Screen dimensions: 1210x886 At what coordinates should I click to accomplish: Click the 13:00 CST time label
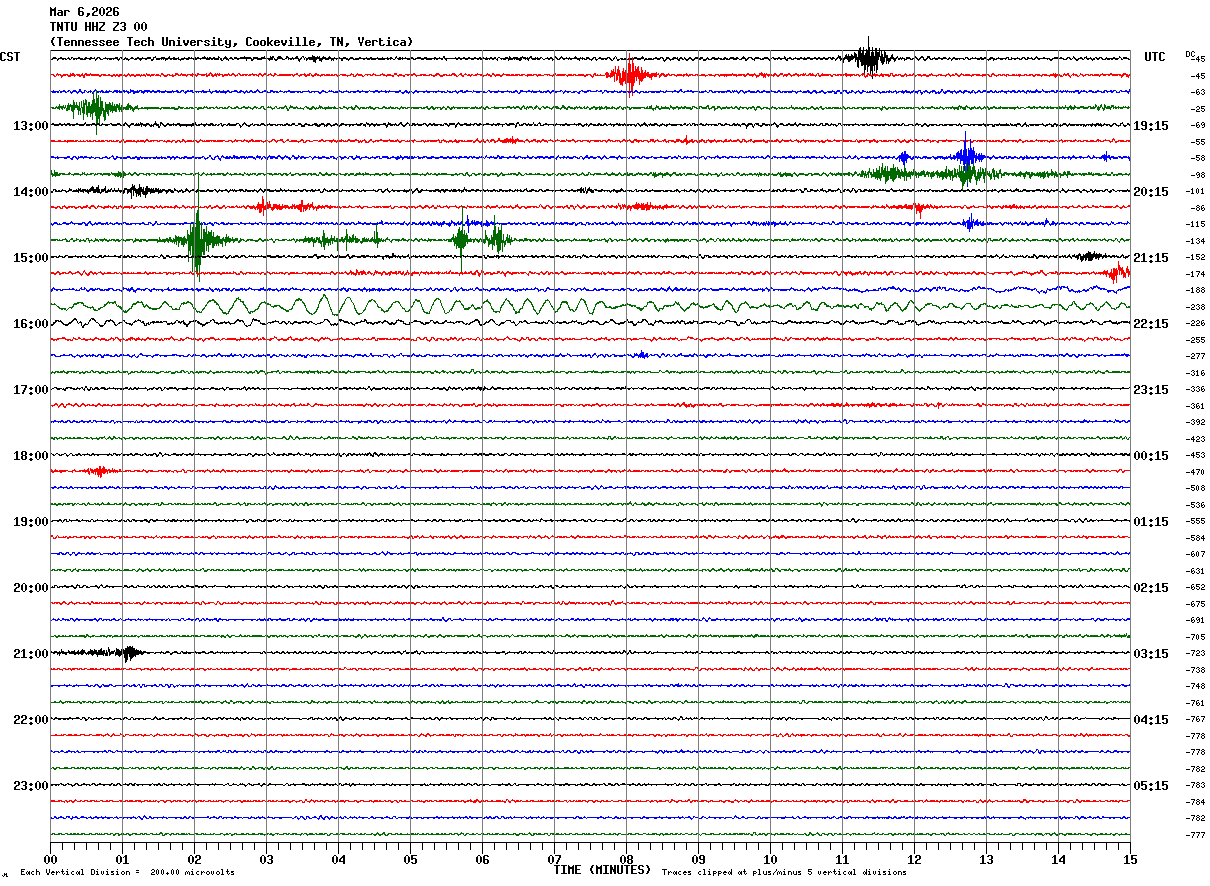point(30,126)
